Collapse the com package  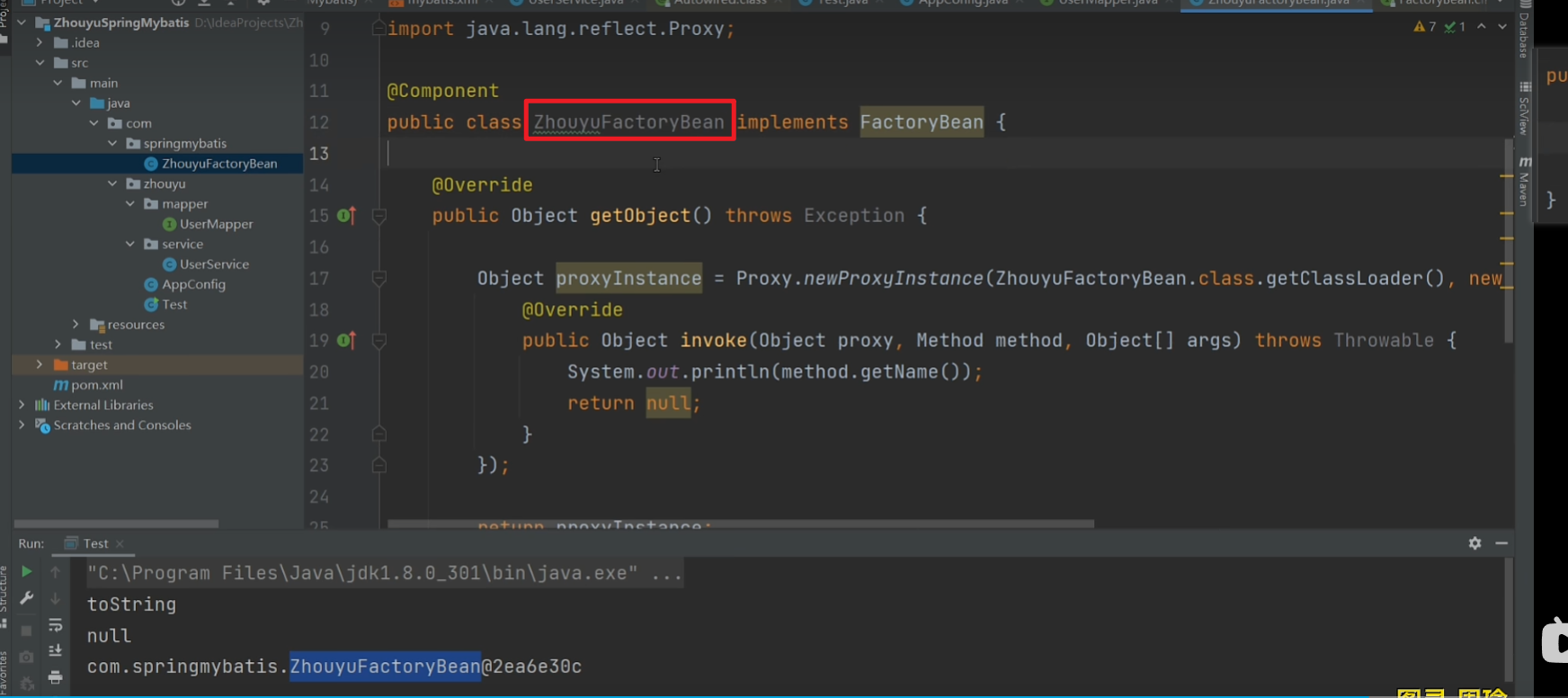[x=94, y=123]
